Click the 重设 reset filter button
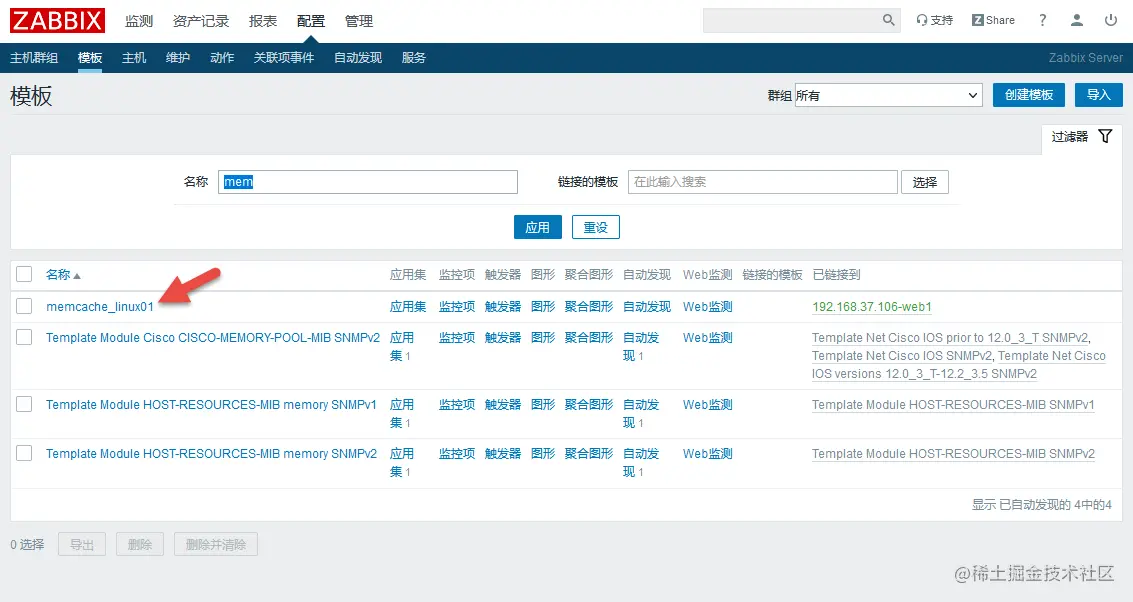 (x=595, y=227)
